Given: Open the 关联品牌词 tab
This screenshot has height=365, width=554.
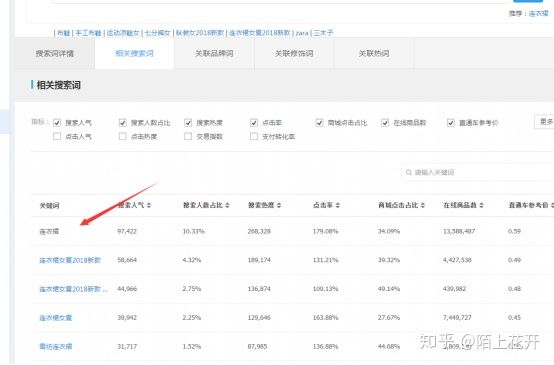Looking at the screenshot, I should click(x=214, y=53).
